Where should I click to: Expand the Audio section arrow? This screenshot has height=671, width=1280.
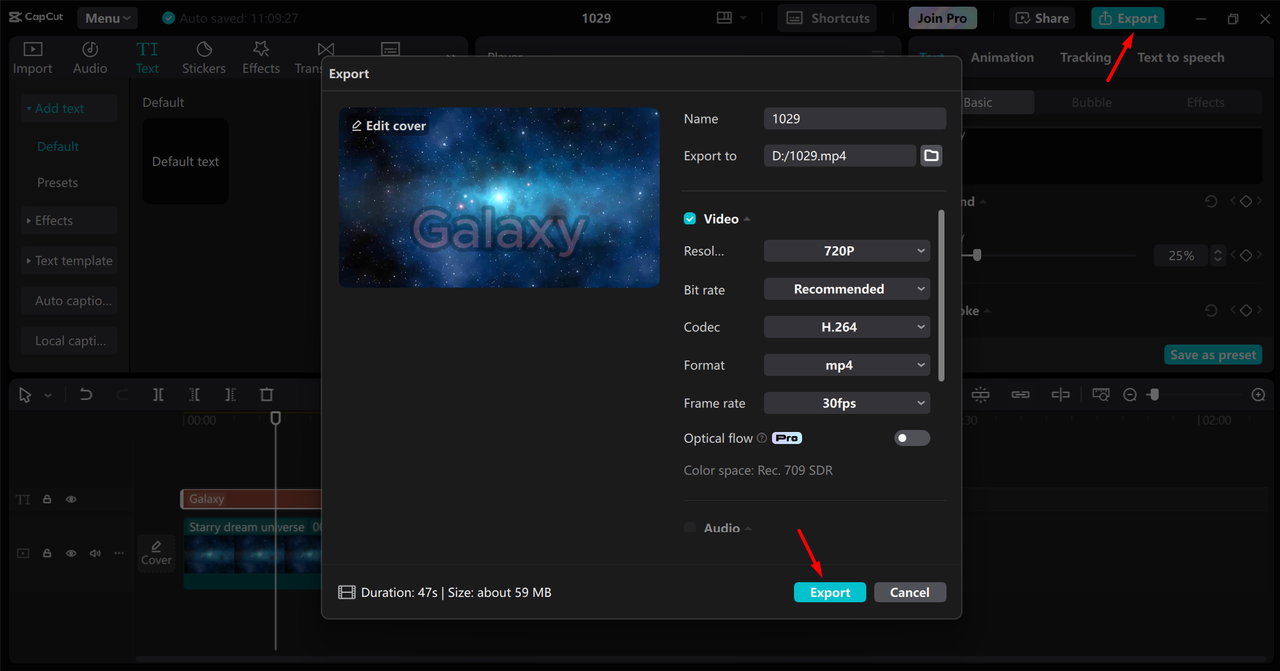(x=748, y=528)
